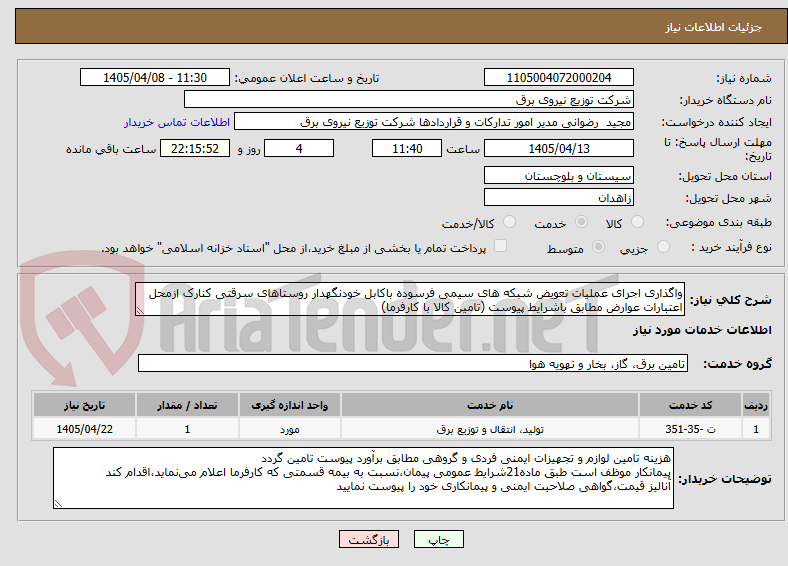Click the announcement date field 1405/04/08 - 11:30
The width and height of the screenshot is (788, 566).
pyautogui.click(x=155, y=77)
